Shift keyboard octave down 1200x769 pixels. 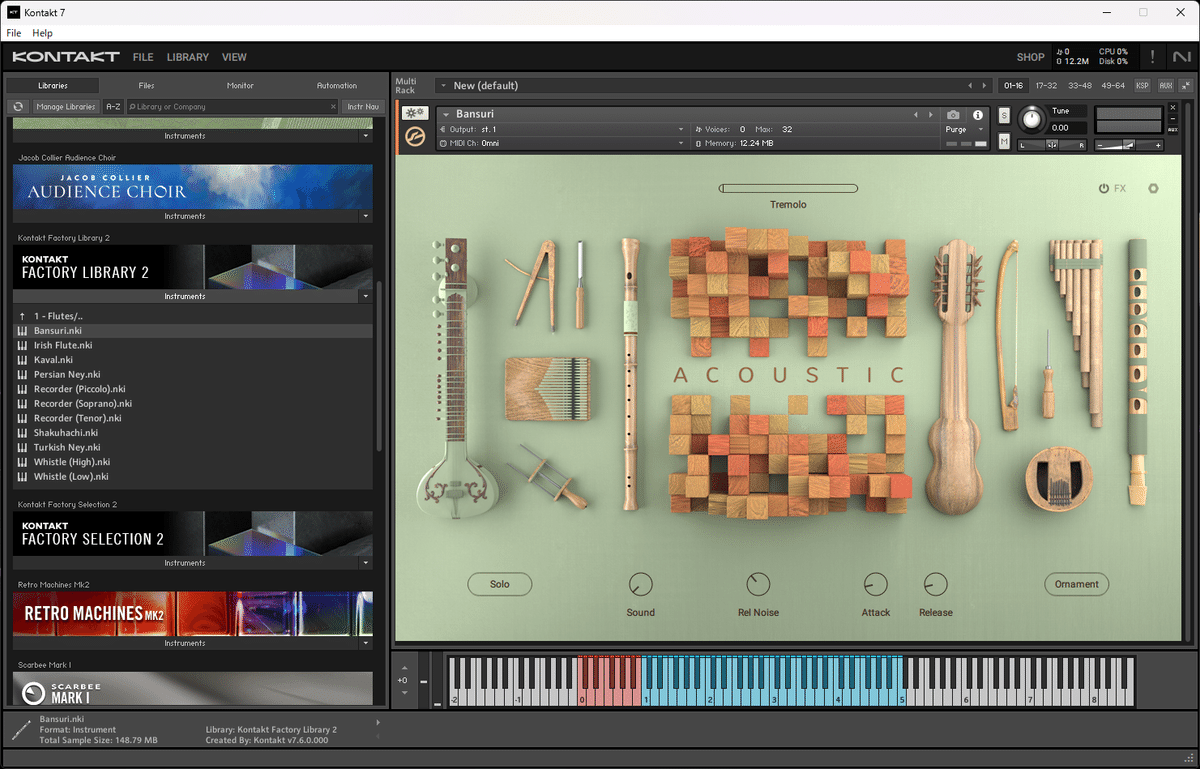[x=404, y=693]
